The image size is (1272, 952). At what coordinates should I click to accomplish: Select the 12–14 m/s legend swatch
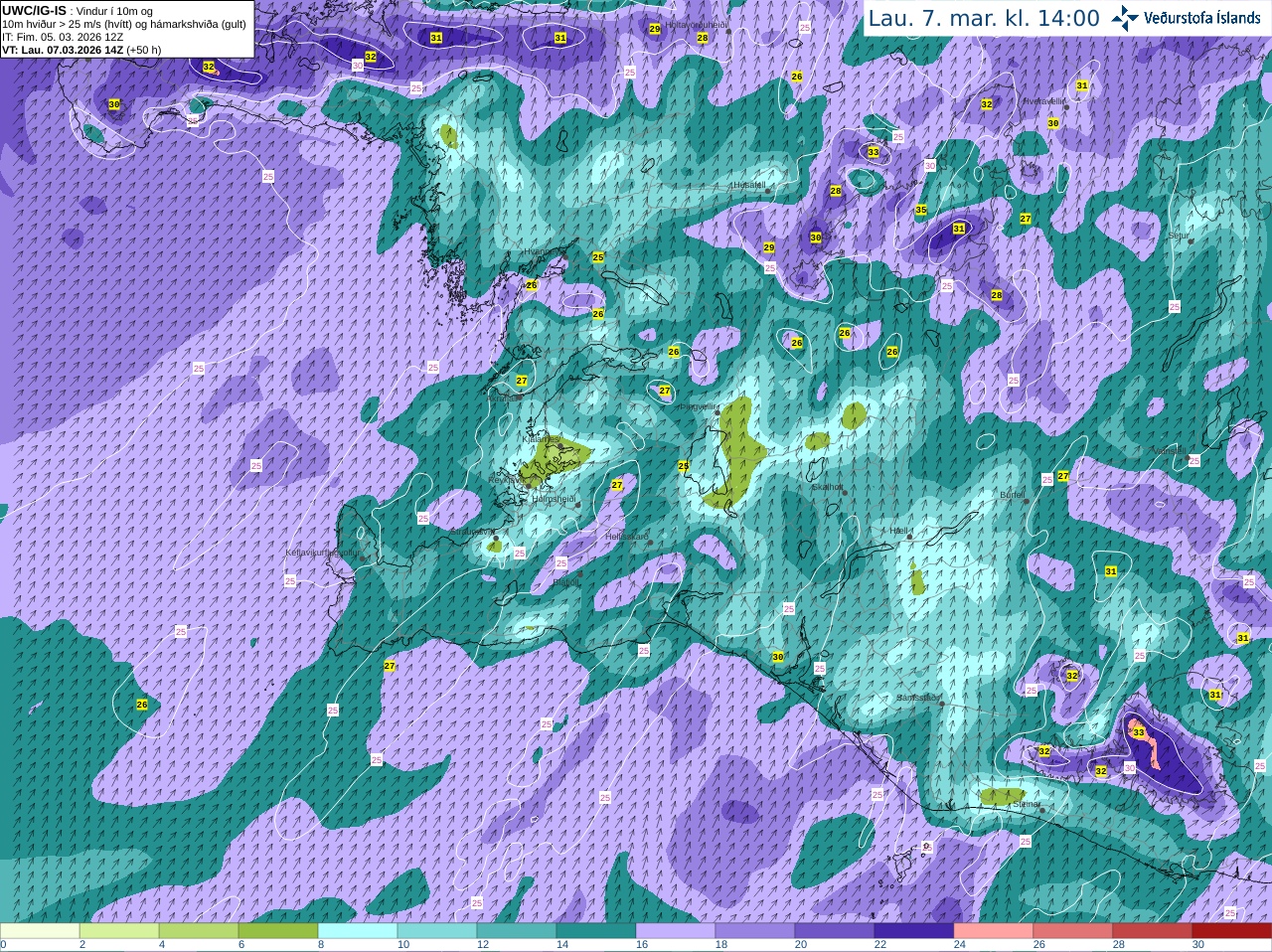coord(517,931)
